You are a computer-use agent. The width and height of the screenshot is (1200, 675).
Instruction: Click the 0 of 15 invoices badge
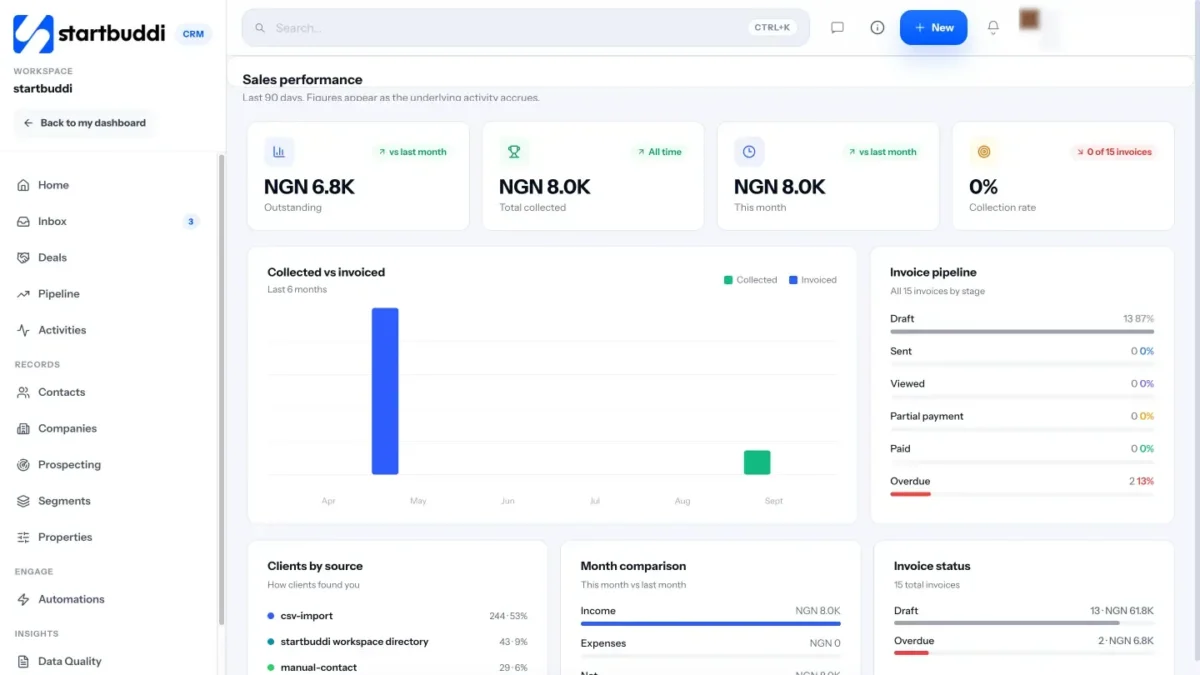pos(1113,152)
